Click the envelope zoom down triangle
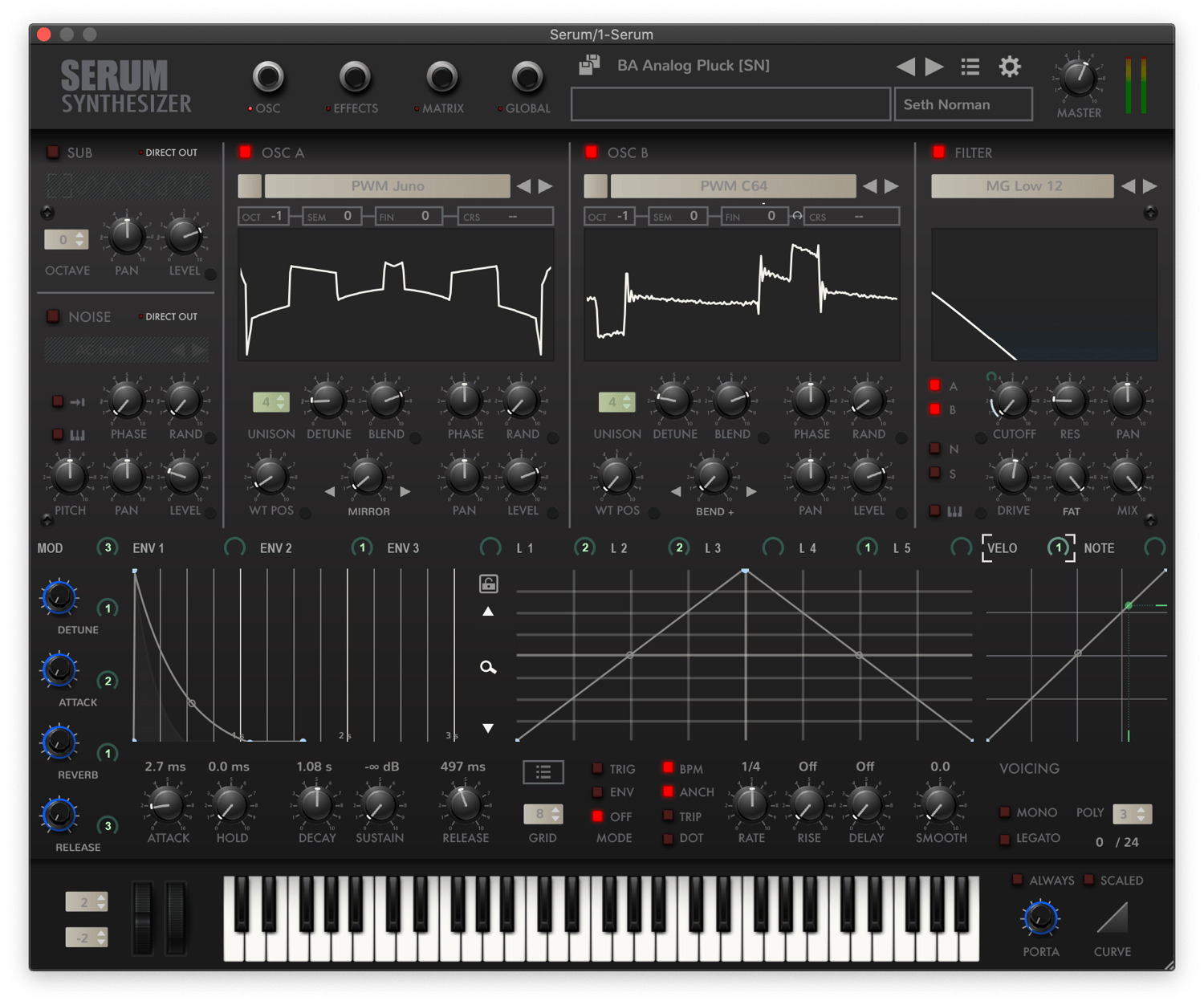This screenshot has height=1005, width=1204. coord(488,728)
